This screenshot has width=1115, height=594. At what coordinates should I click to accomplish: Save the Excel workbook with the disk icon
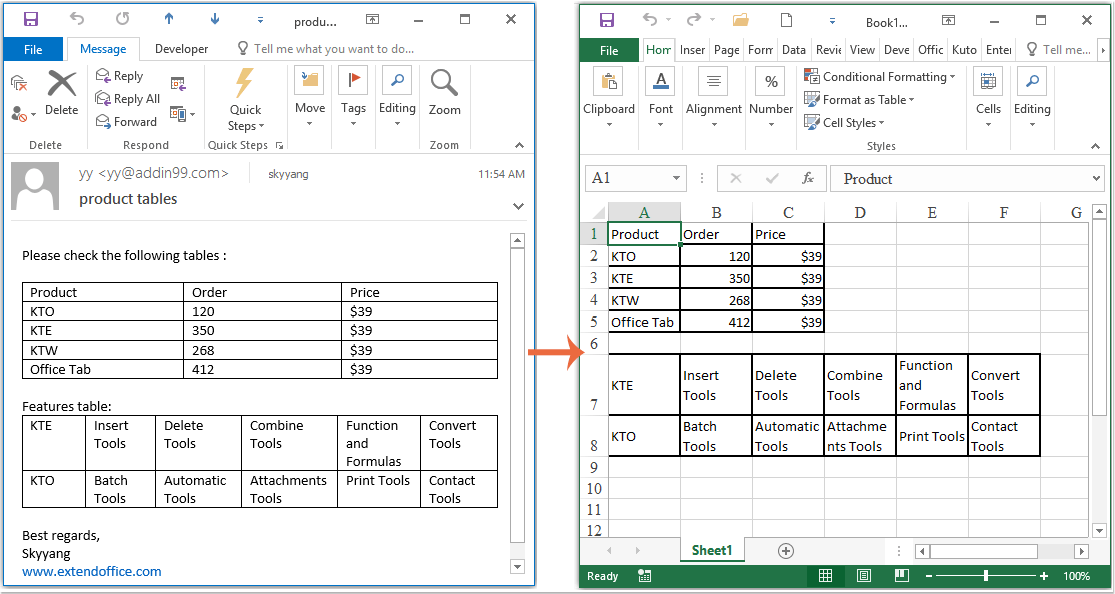pyautogui.click(x=607, y=20)
